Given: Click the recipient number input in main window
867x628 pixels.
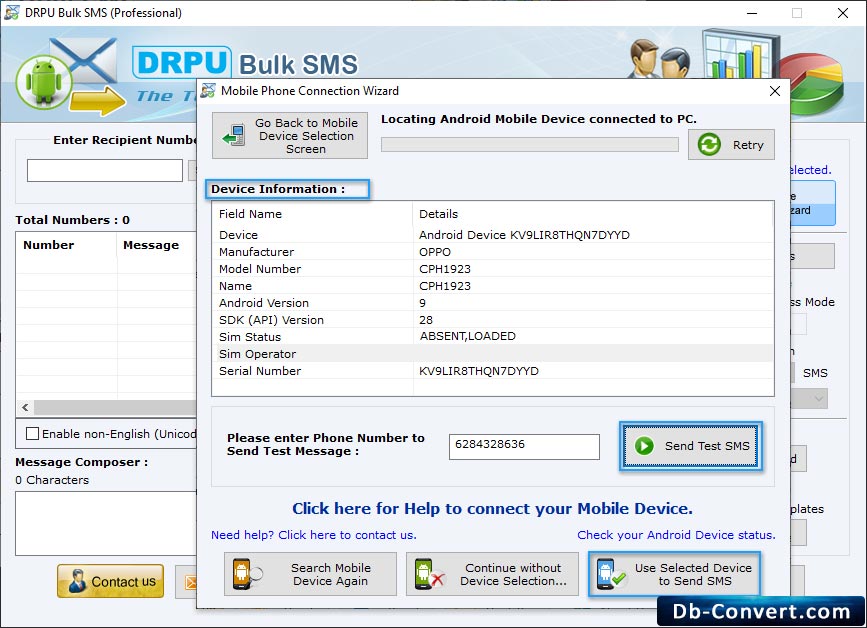Looking at the screenshot, I should (105, 170).
